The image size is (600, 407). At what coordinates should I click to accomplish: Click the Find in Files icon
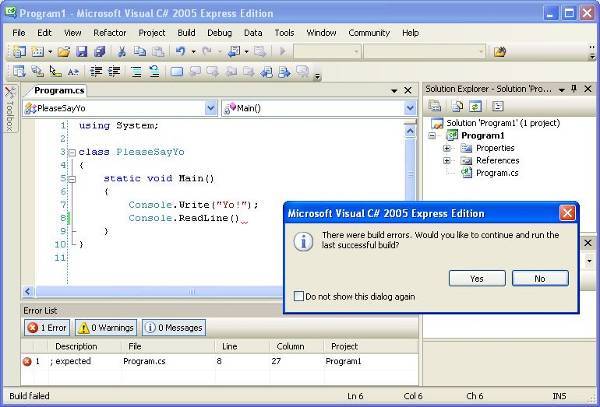pos(500,51)
